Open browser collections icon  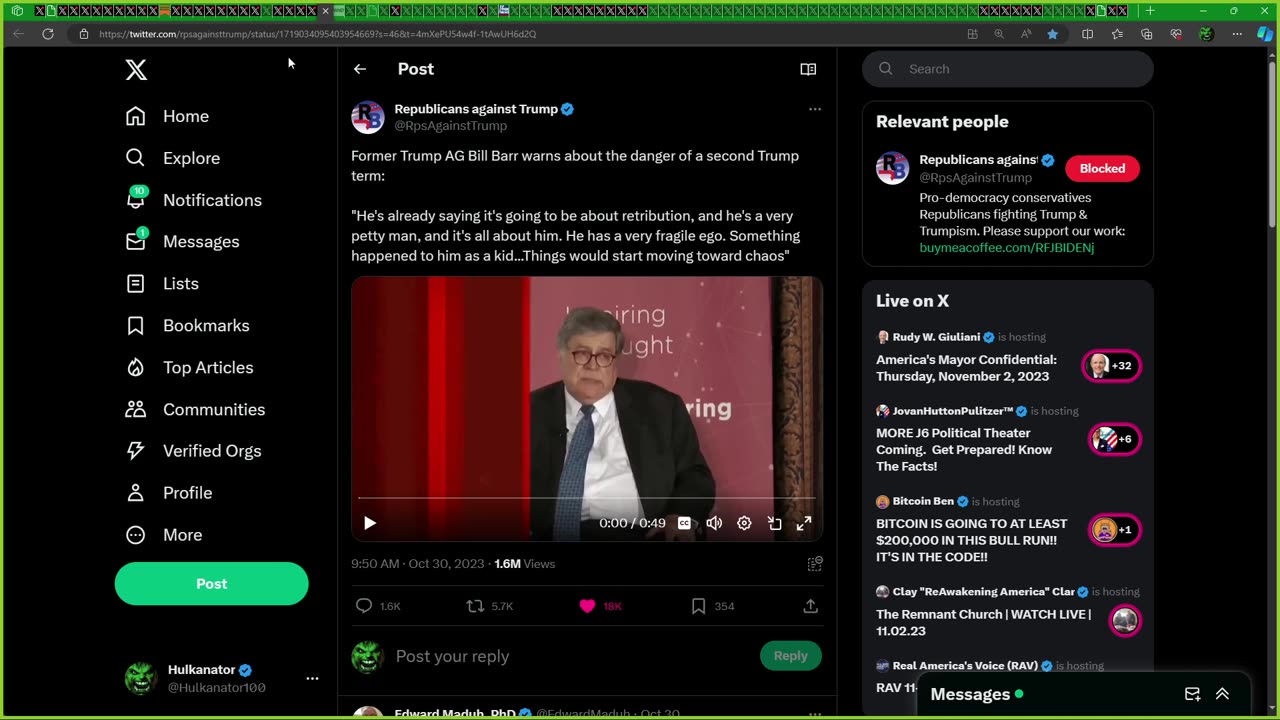pyautogui.click(x=1146, y=34)
